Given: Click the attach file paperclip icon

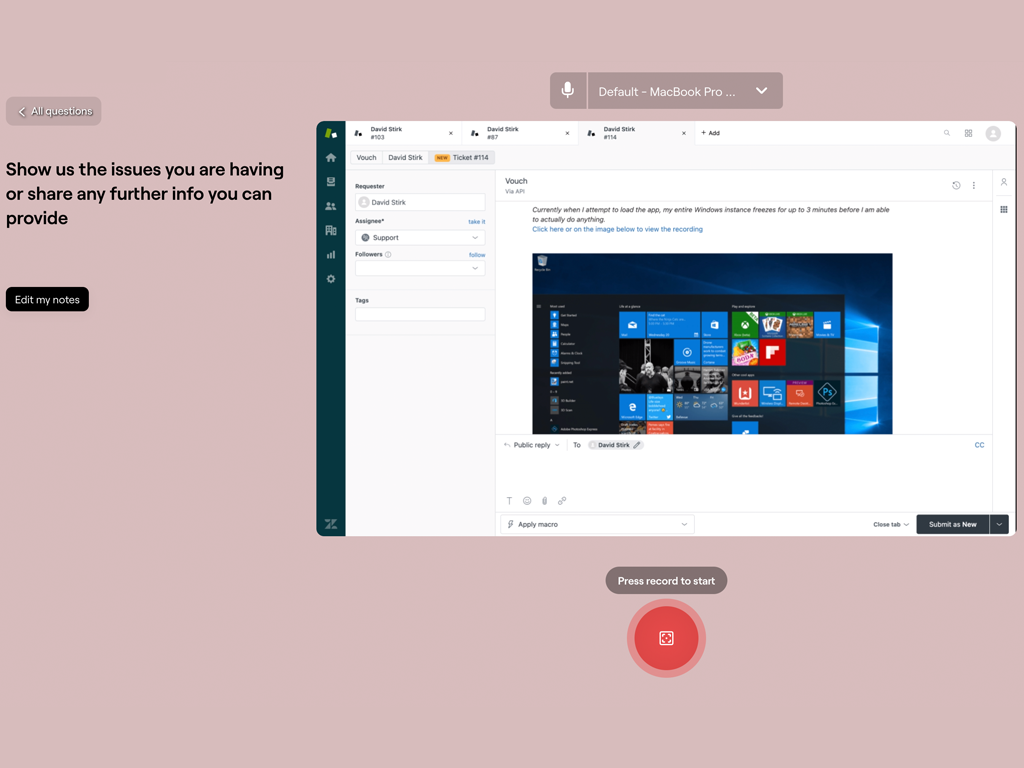Looking at the screenshot, I should pos(544,501).
